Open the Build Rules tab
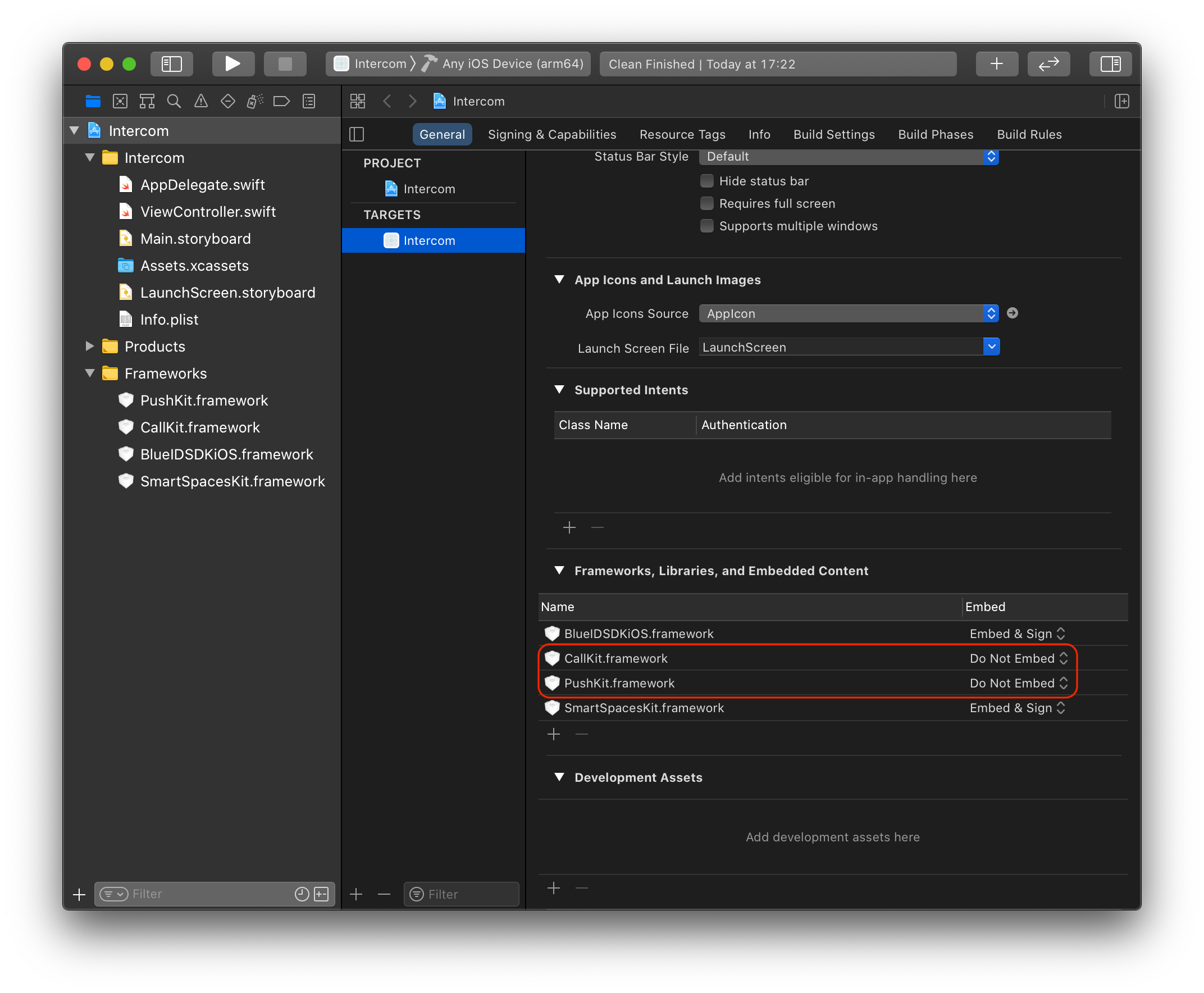The width and height of the screenshot is (1204, 993). 1029,134
